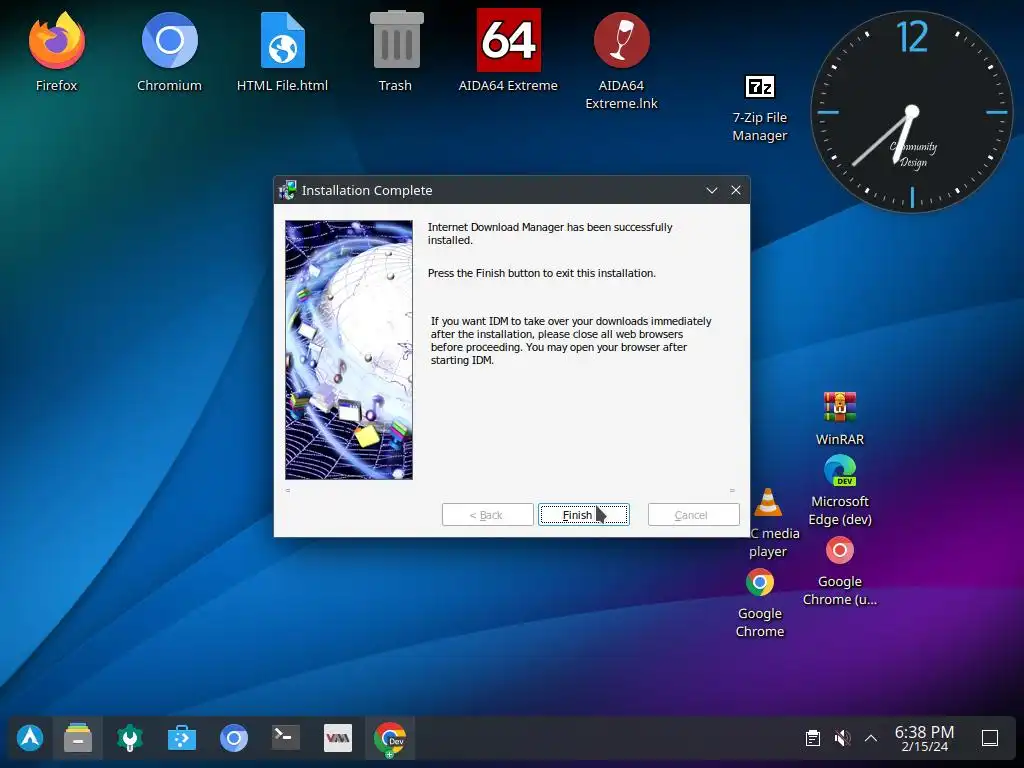This screenshot has width=1024, height=768.
Task: Click the installer globe artwork image
Action: pyautogui.click(x=349, y=349)
